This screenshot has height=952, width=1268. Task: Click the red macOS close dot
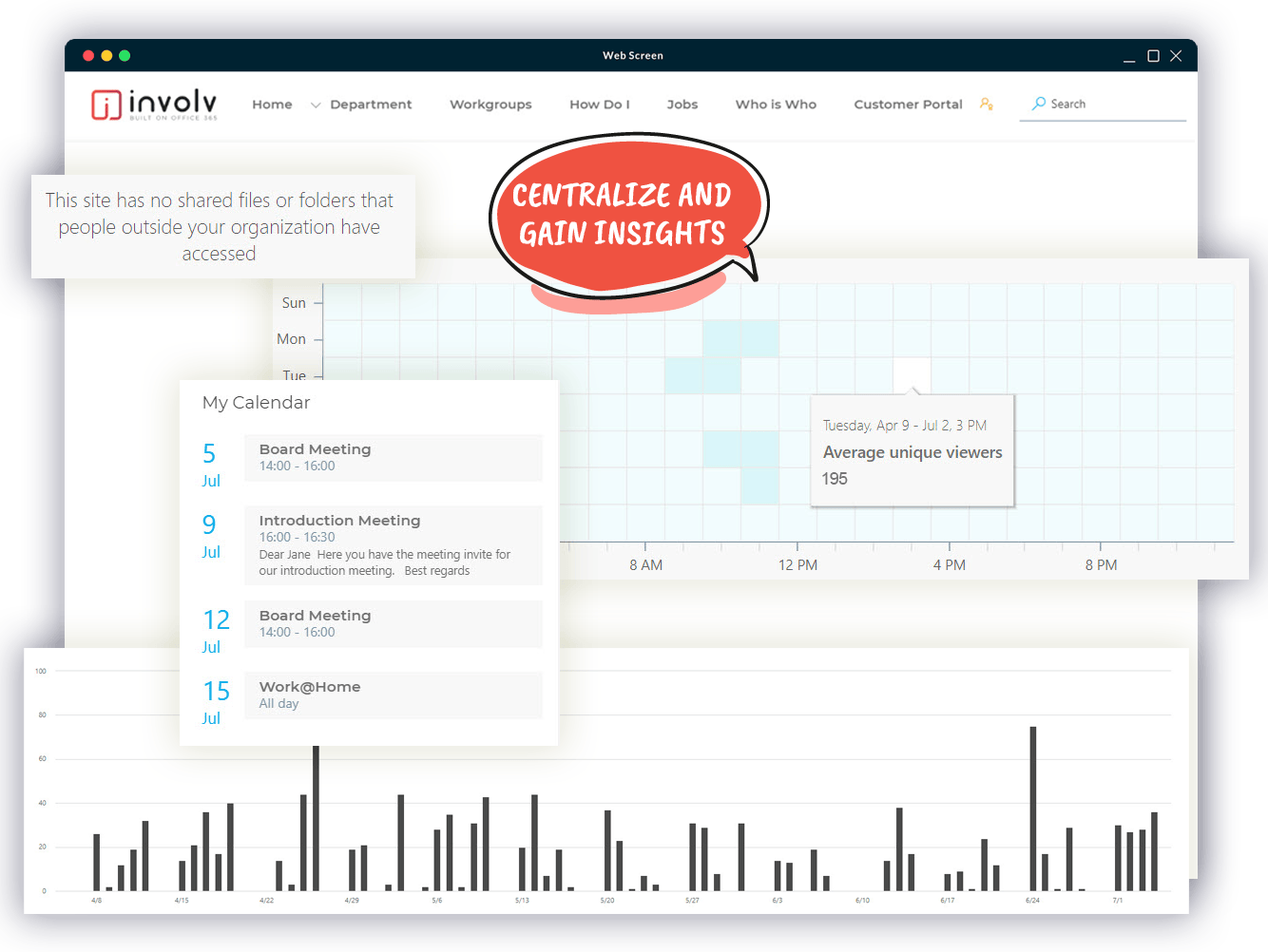(88, 56)
